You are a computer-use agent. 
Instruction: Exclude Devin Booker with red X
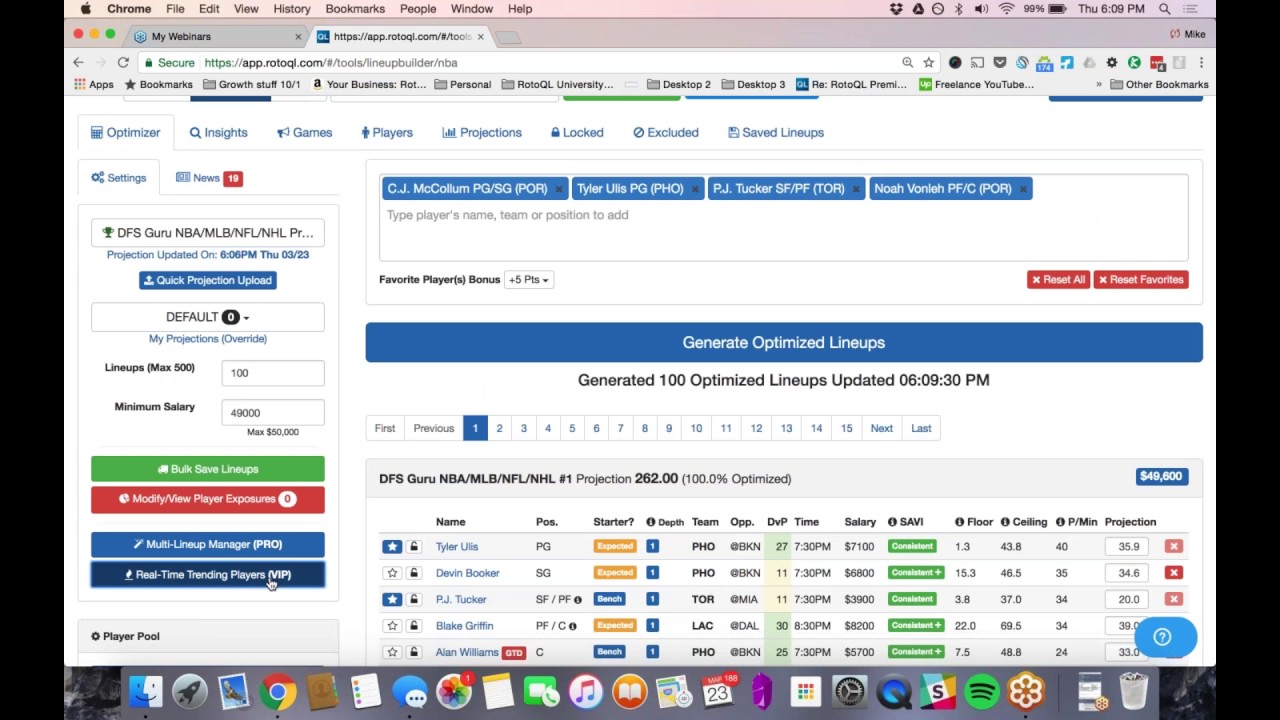coord(1173,573)
